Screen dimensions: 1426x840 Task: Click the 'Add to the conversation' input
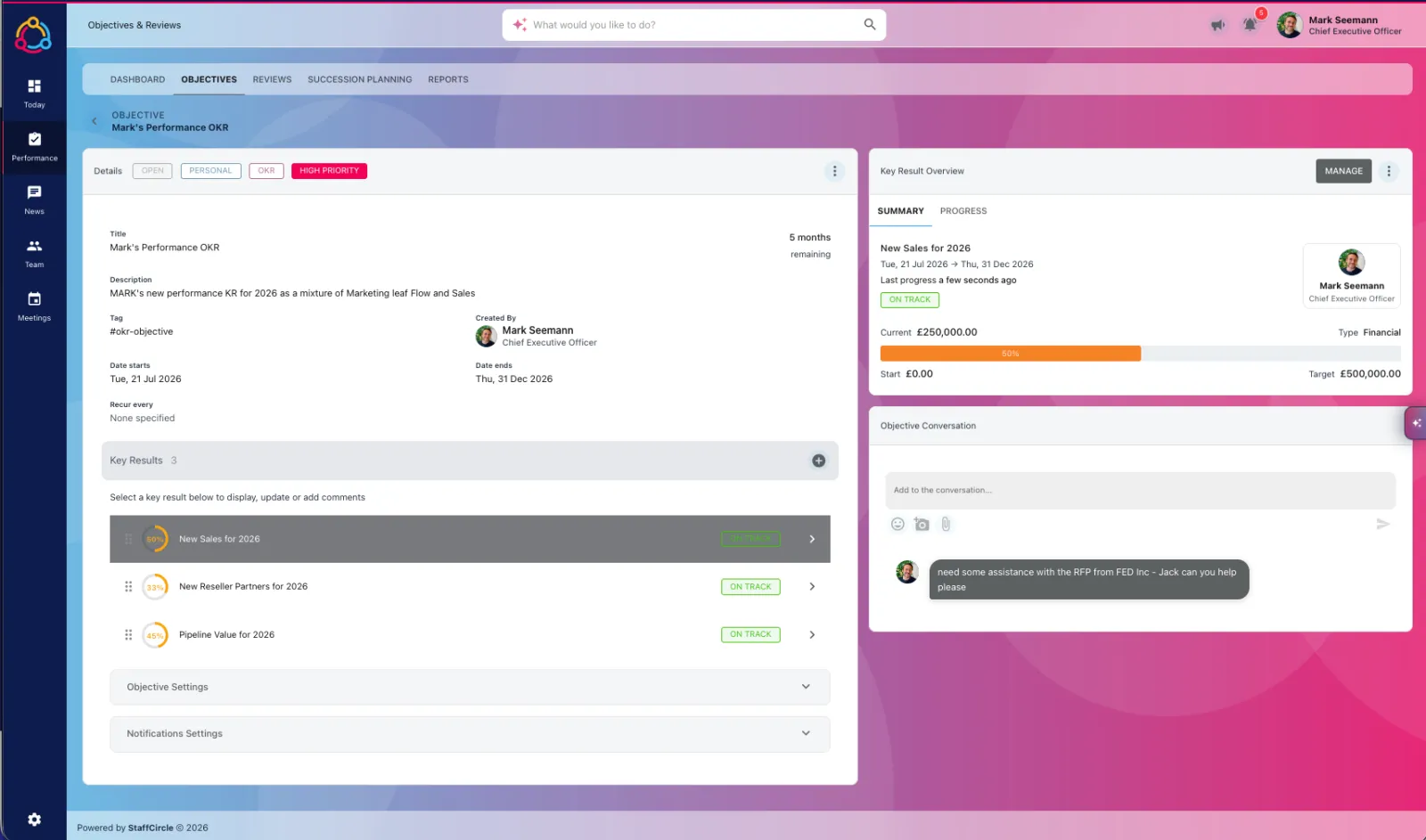(x=1140, y=491)
